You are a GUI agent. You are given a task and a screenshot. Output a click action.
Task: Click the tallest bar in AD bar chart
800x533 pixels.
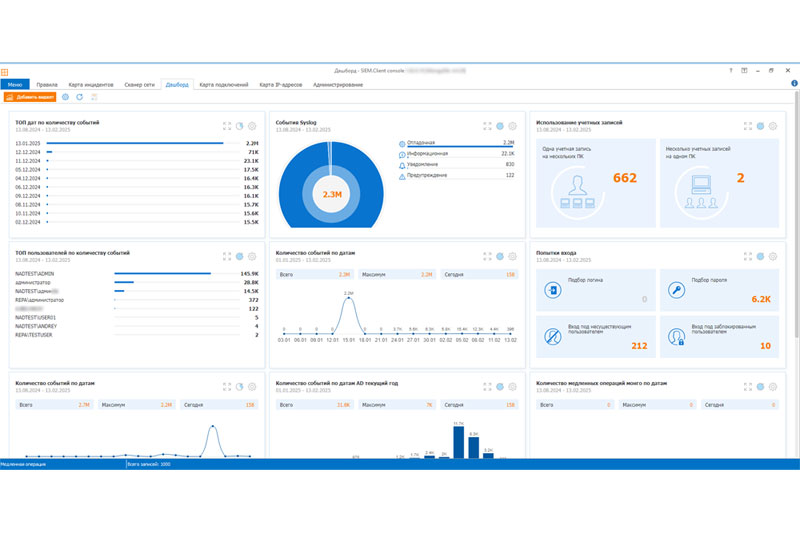click(459, 442)
